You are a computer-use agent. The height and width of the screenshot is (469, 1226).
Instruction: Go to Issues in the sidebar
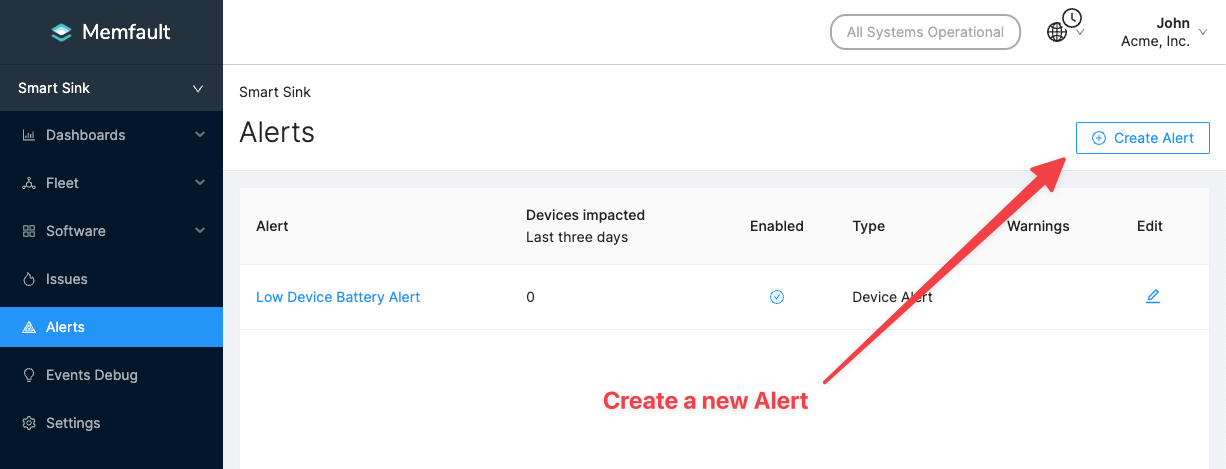66,279
